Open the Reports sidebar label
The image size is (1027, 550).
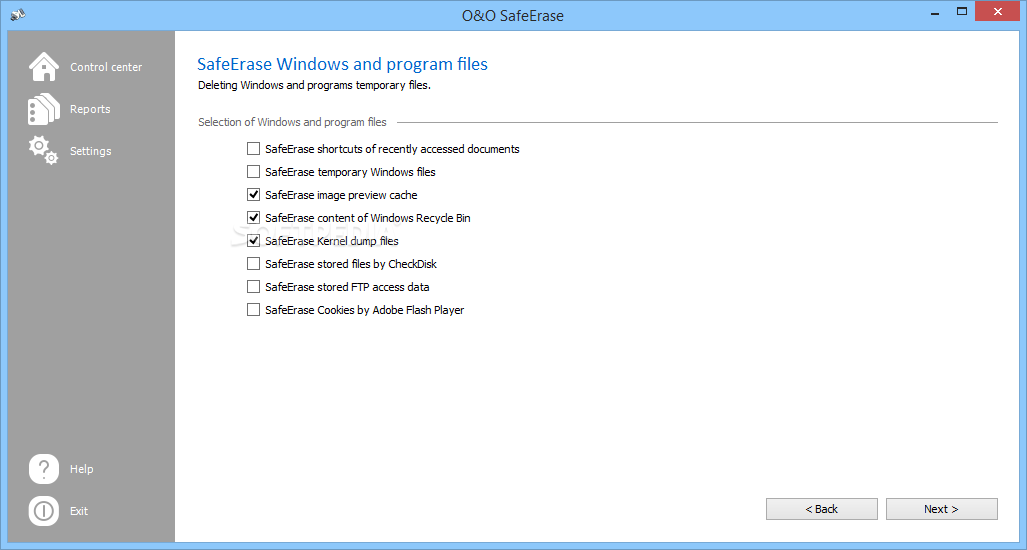(x=90, y=109)
